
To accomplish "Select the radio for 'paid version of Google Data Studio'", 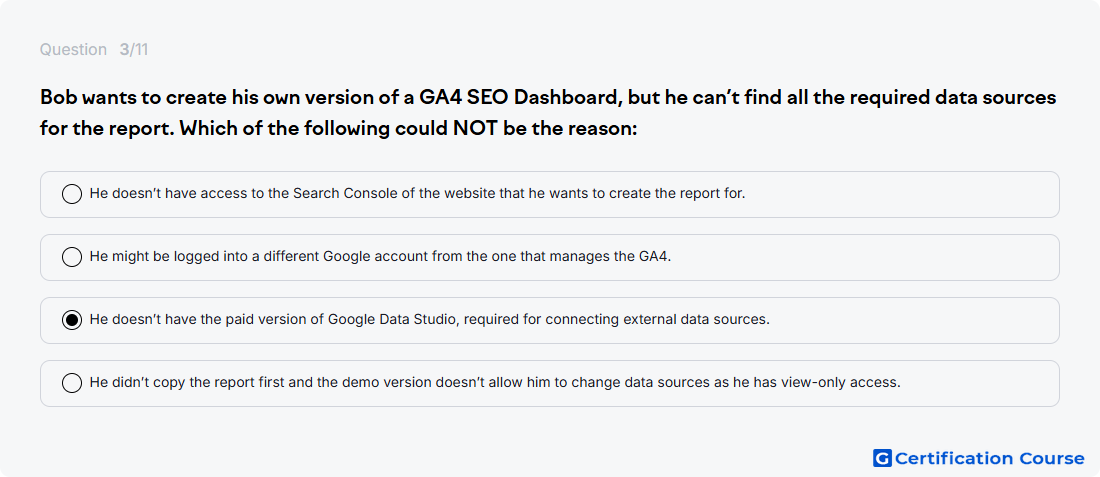I will [x=72, y=321].
